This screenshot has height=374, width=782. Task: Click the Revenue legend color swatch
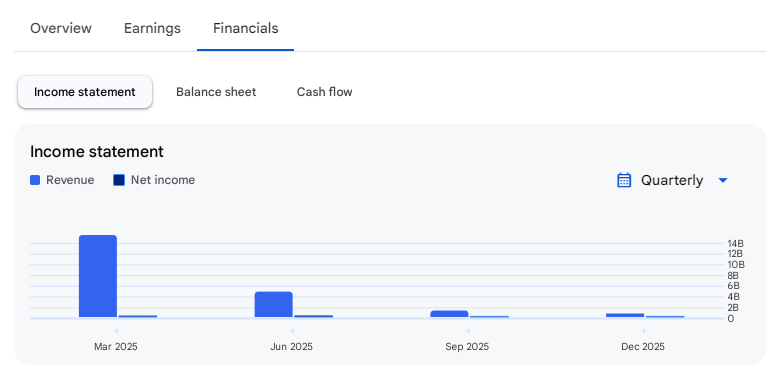coord(35,180)
